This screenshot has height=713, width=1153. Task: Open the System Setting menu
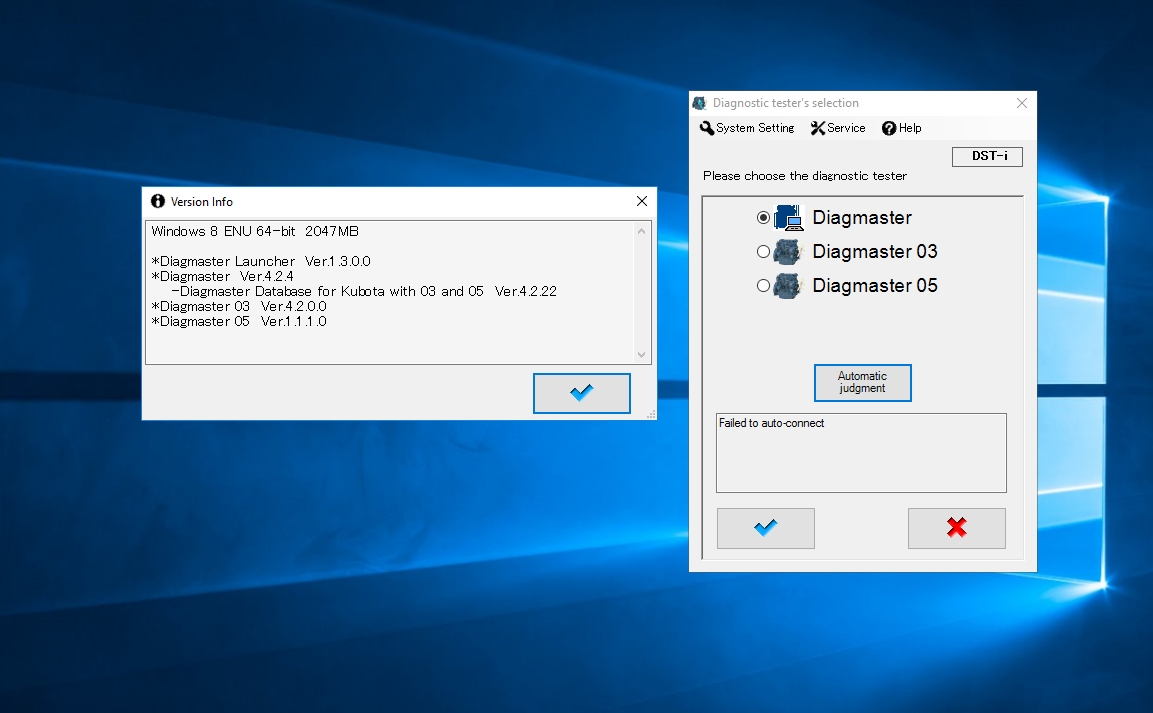click(x=755, y=128)
